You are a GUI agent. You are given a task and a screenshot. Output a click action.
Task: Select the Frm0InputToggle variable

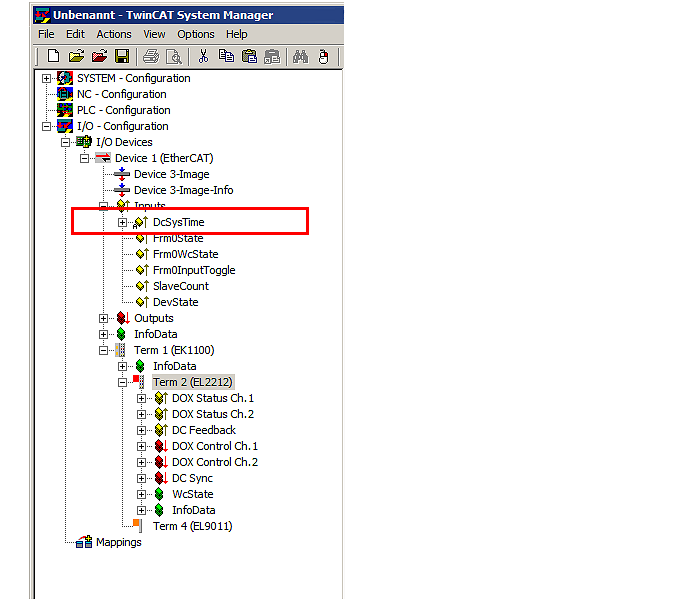[194, 270]
